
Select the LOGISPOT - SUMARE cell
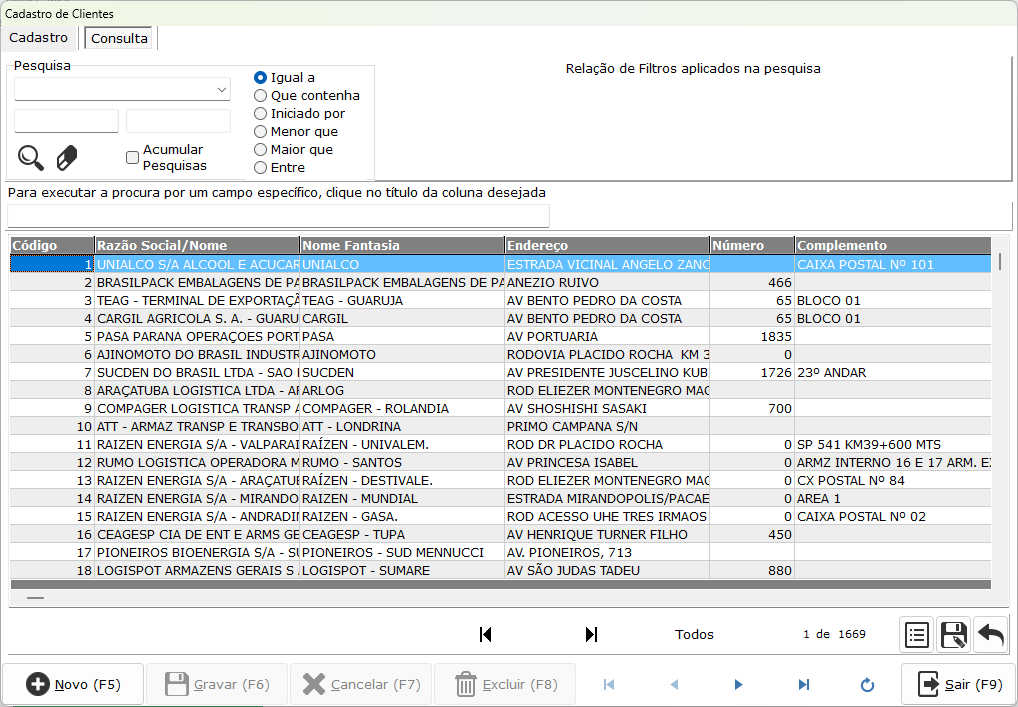tap(403, 571)
